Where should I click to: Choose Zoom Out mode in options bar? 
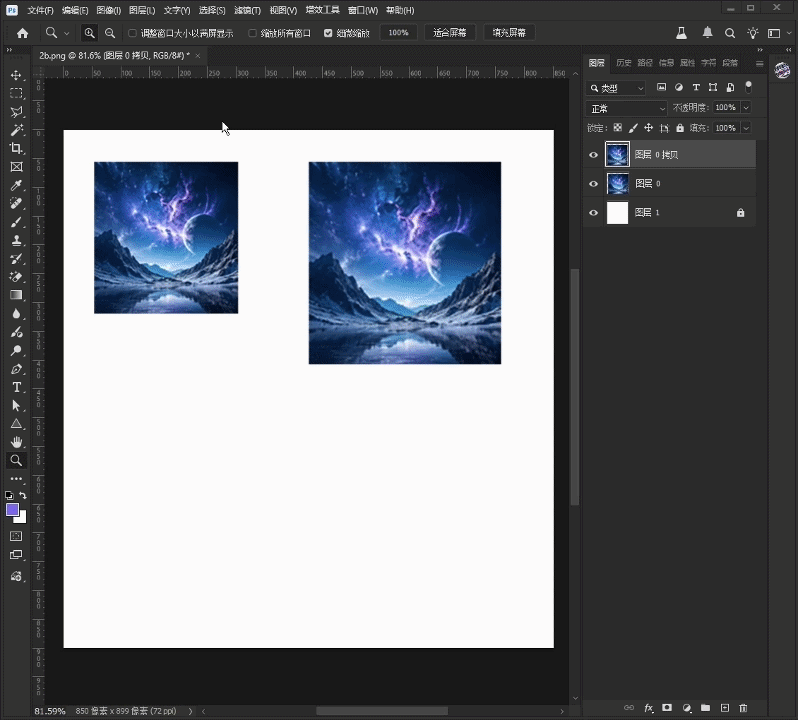[110, 33]
